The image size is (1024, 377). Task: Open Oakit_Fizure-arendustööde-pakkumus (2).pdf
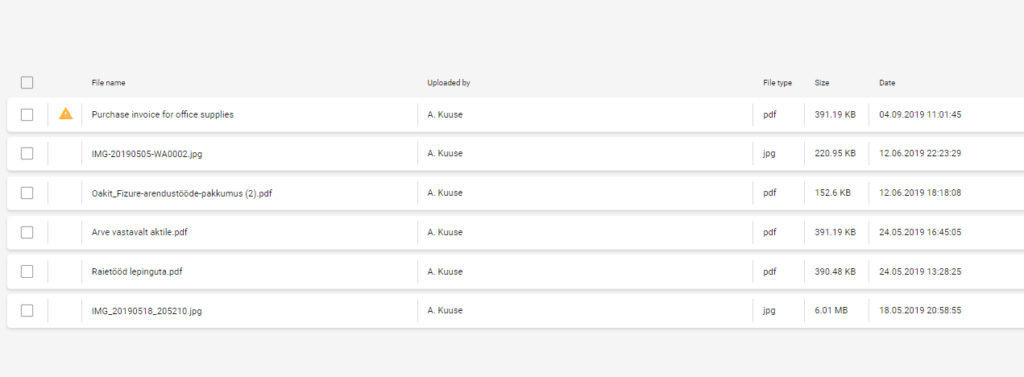click(182, 193)
